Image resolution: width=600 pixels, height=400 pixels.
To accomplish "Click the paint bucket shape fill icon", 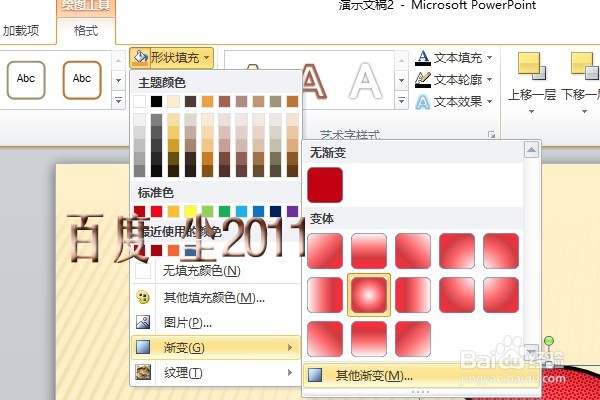I will 140,57.
